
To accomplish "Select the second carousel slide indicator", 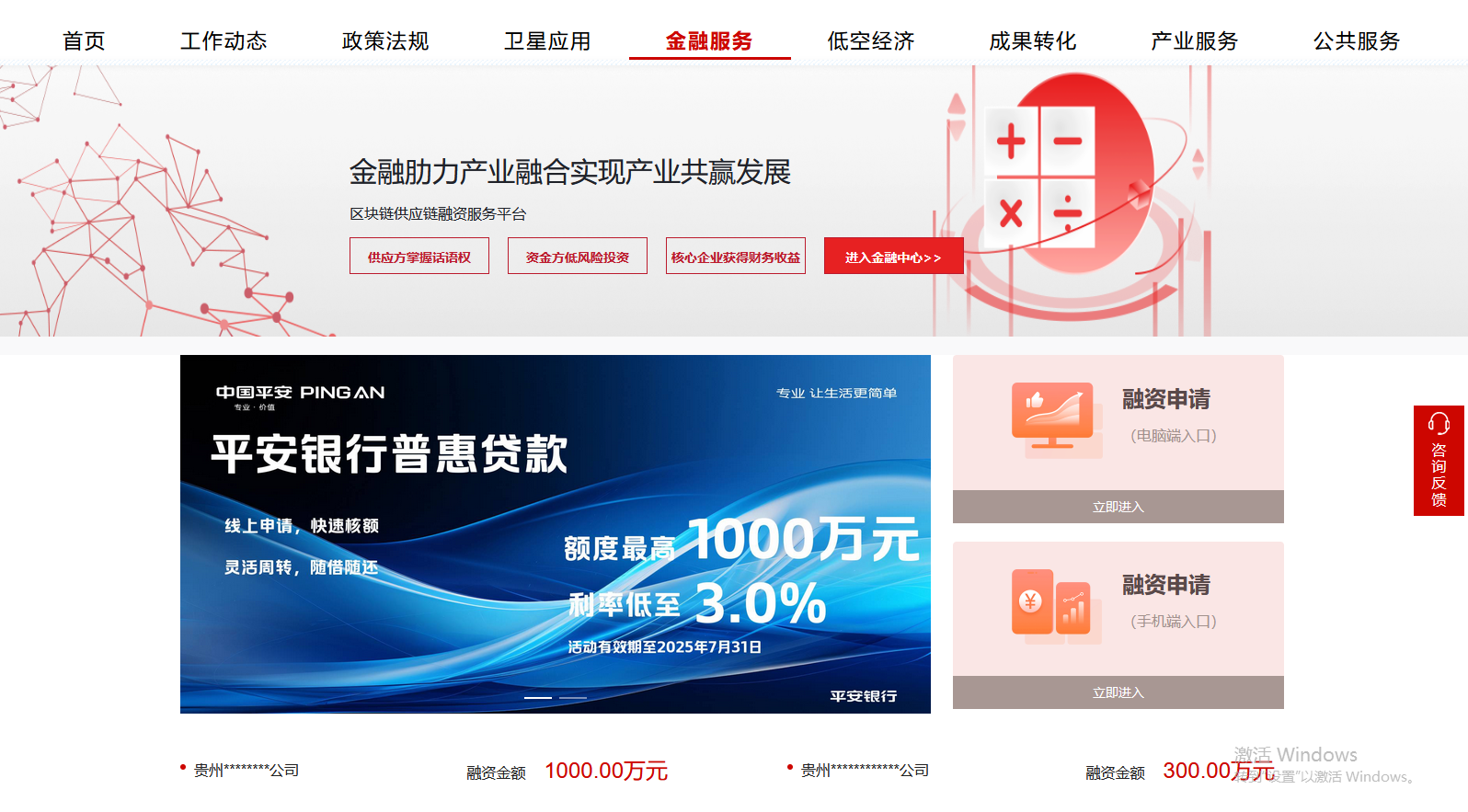I will pyautogui.click(x=573, y=698).
